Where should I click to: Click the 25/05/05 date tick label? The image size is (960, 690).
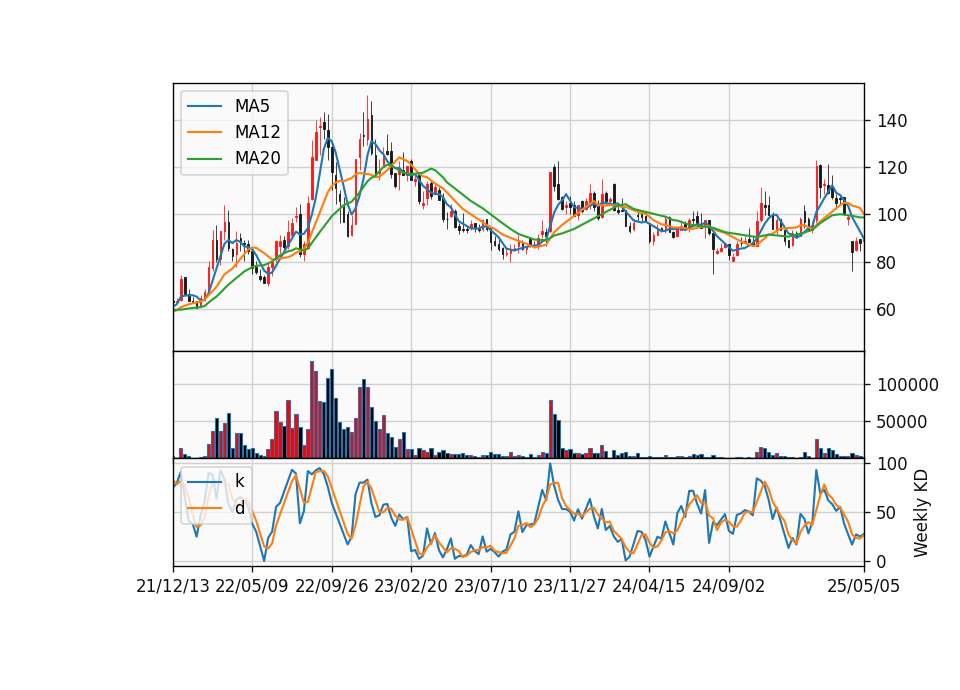pos(864,586)
